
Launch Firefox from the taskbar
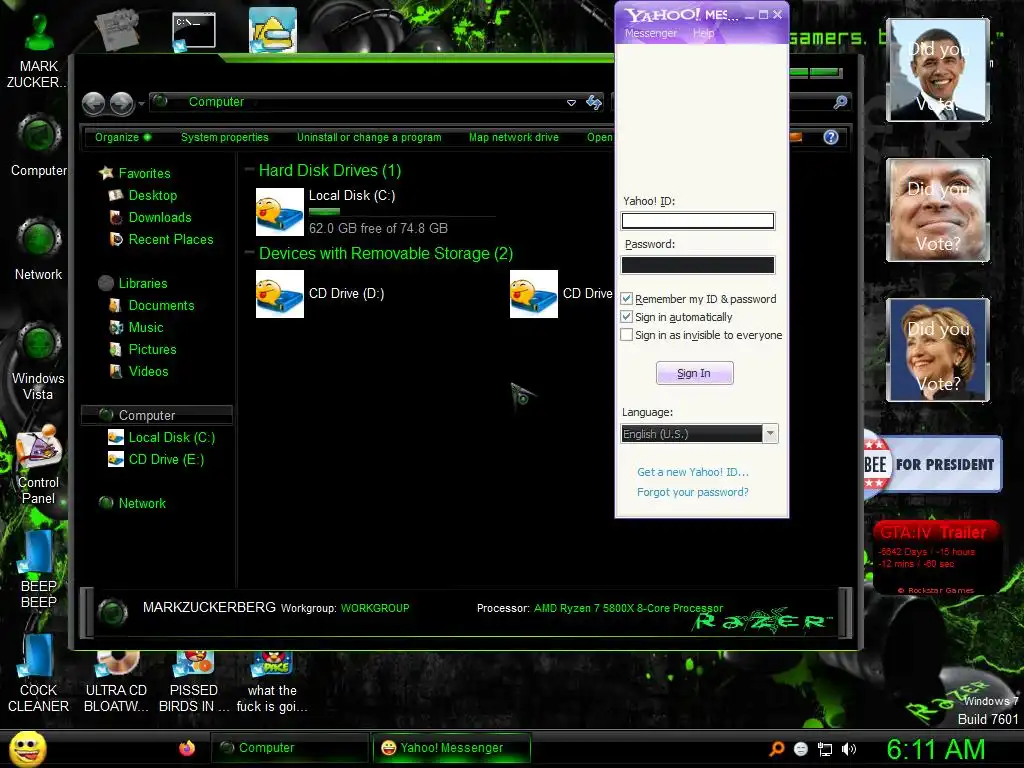pos(187,748)
